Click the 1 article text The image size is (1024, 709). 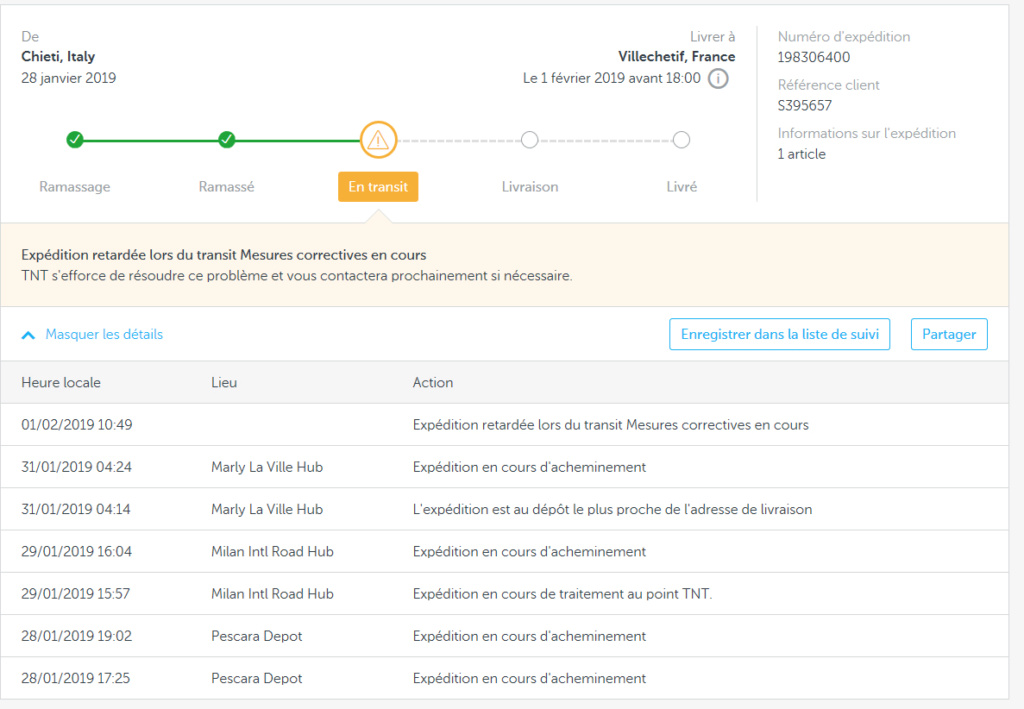(801, 154)
